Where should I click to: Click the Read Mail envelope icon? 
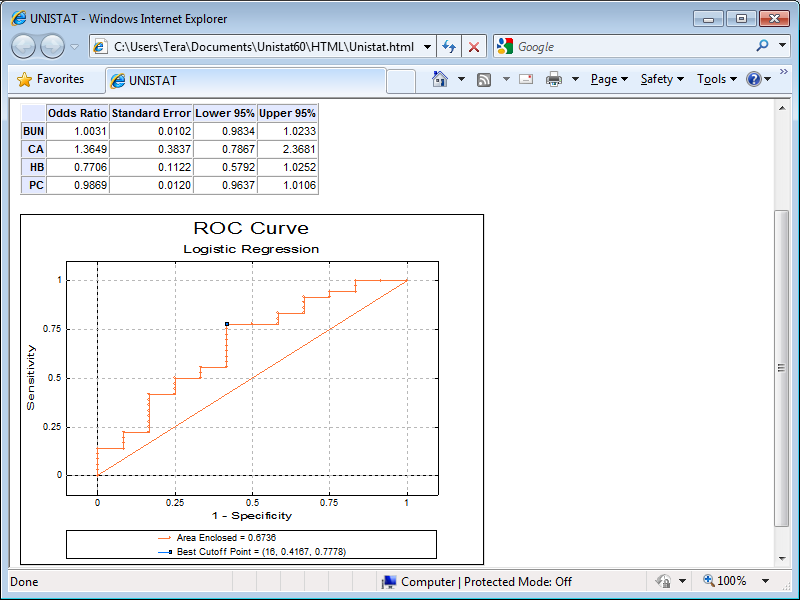click(526, 79)
